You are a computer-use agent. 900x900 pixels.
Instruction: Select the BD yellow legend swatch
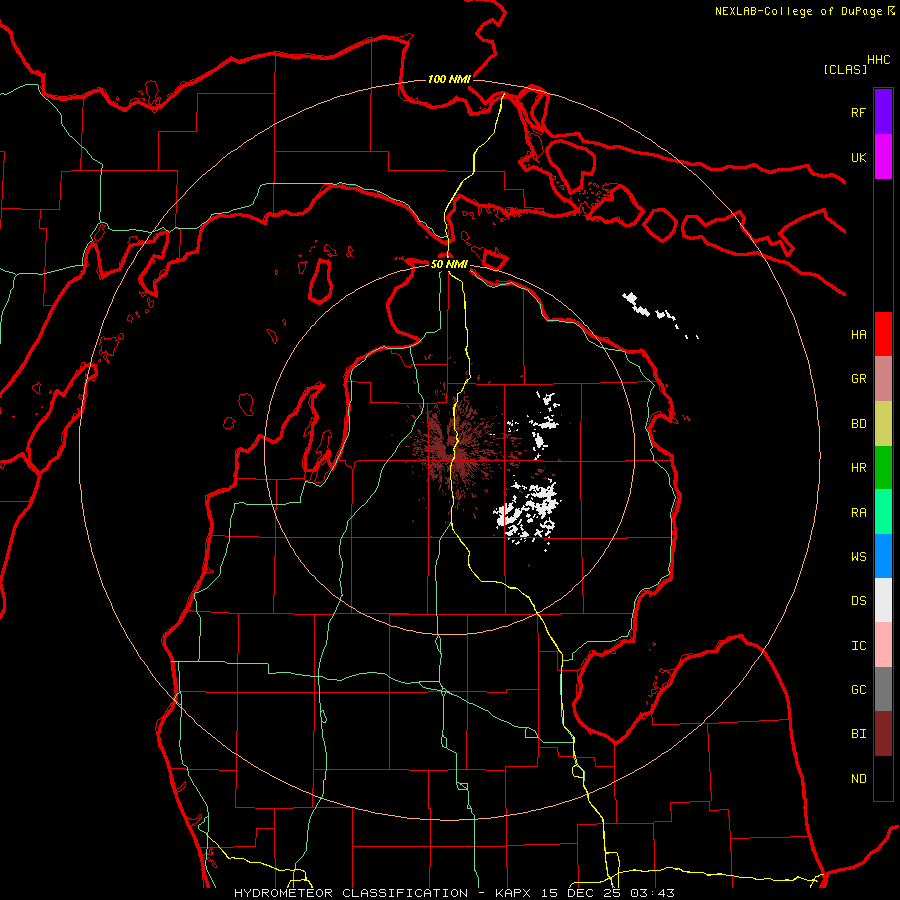(x=883, y=424)
